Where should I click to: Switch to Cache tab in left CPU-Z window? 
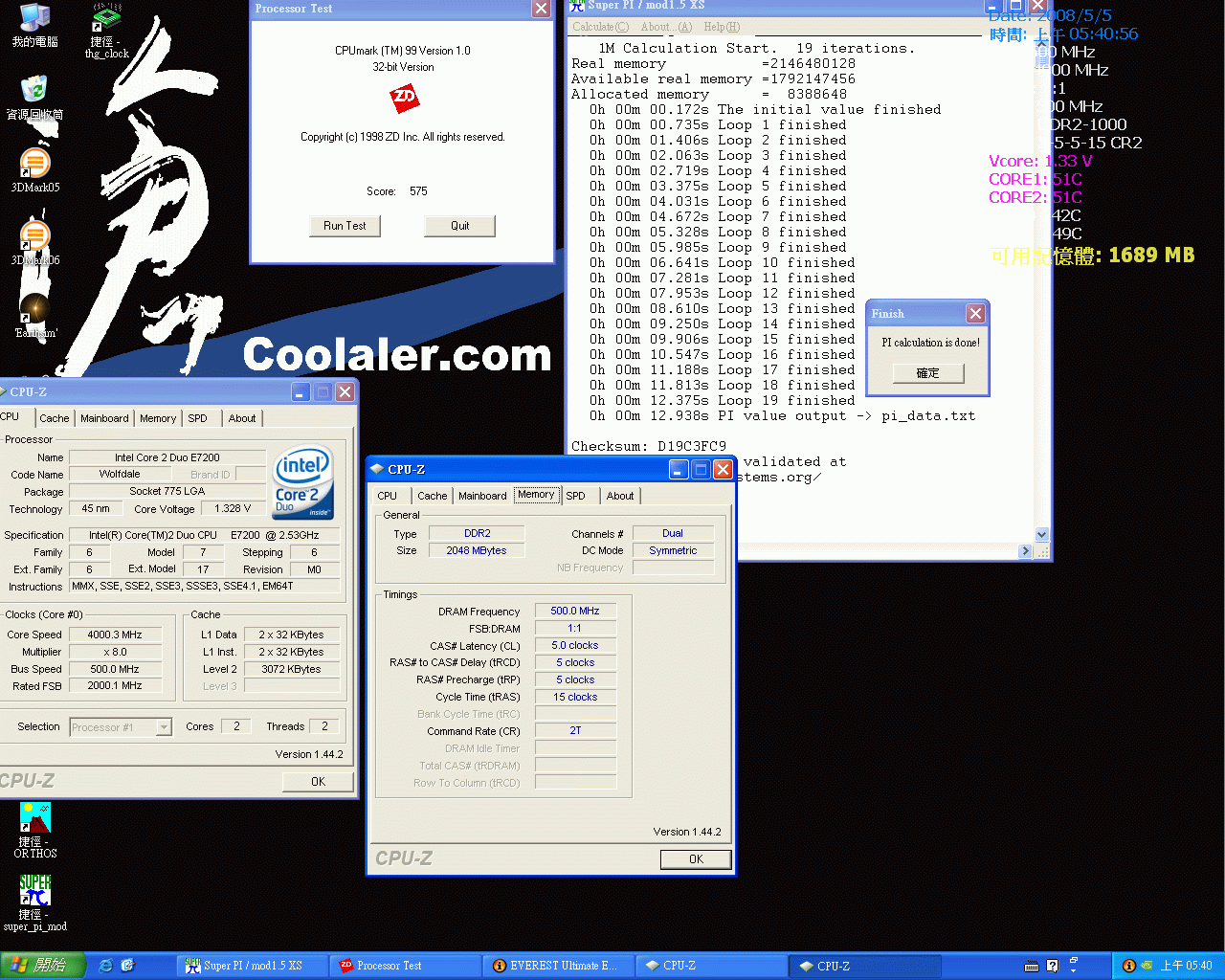55,418
